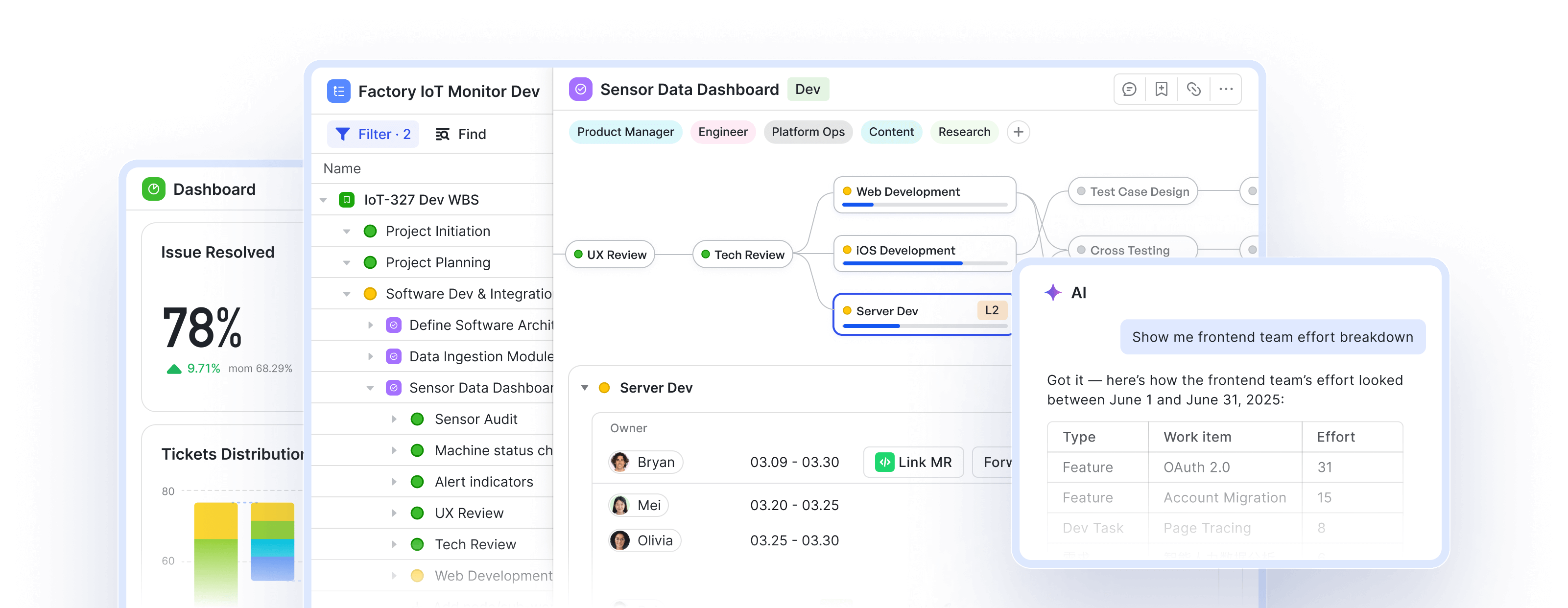Click the AI sparkle icon
Viewport: 1568px width, 608px height.
click(1053, 293)
